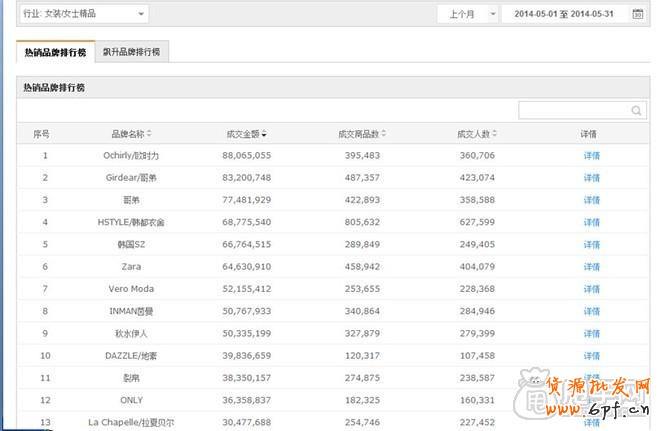Open 详情 link for HSTYLE row

point(591,223)
